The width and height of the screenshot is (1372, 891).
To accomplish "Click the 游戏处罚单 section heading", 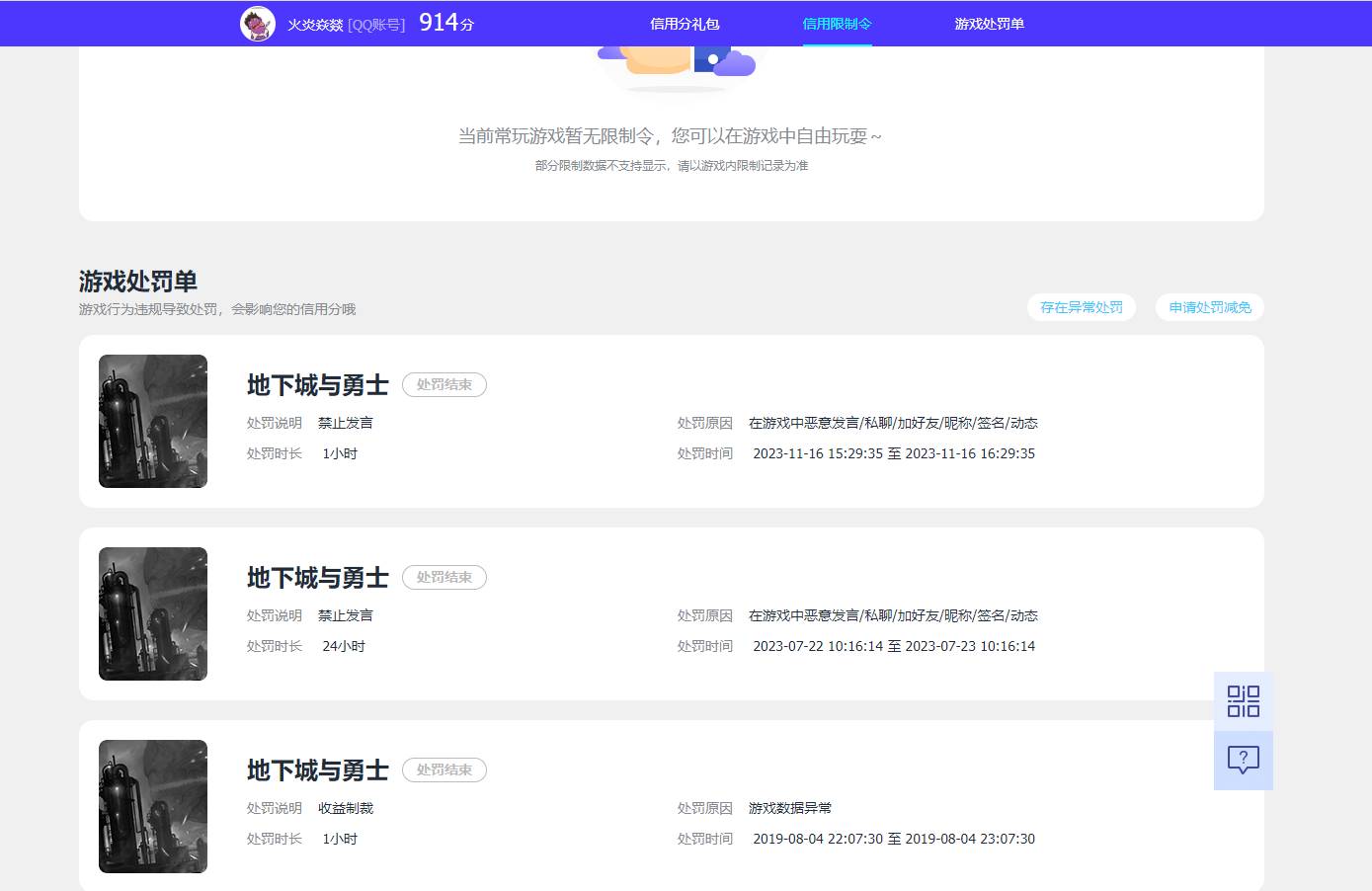I will tap(137, 282).
